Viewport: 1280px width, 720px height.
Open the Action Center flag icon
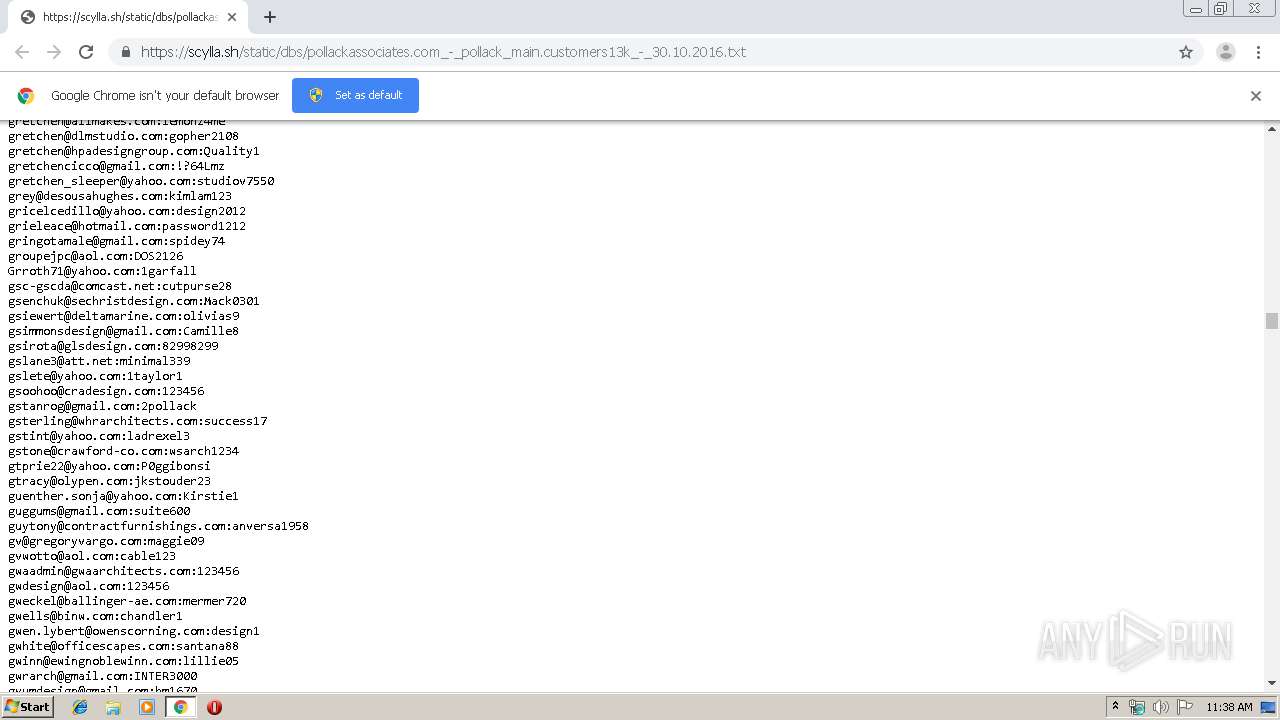tap(1185, 707)
